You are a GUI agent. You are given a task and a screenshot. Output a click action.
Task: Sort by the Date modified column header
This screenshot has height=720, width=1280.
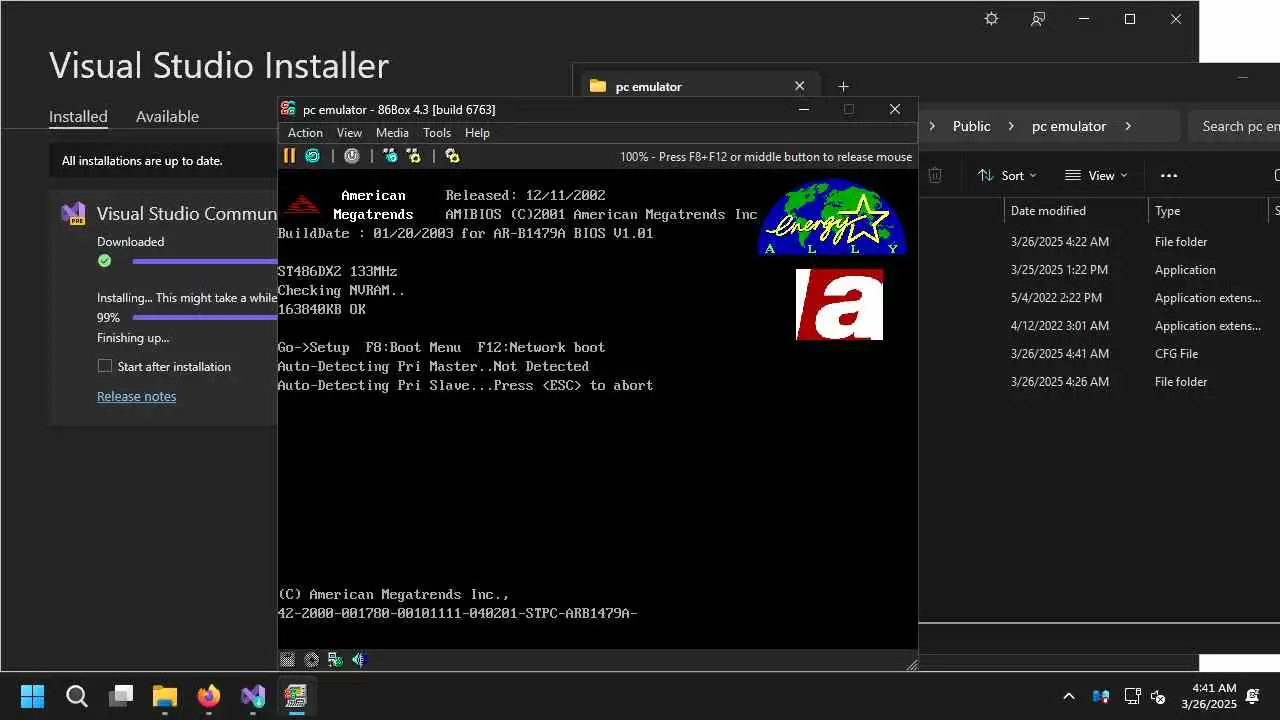pos(1076,211)
